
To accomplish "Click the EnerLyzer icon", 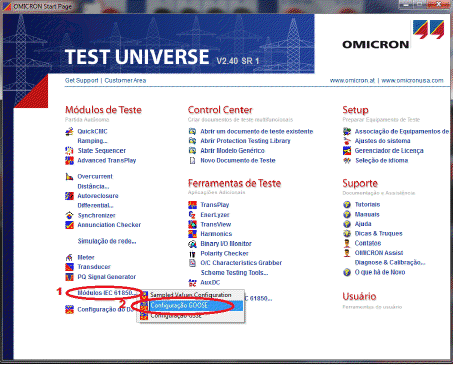I will click(x=192, y=215).
